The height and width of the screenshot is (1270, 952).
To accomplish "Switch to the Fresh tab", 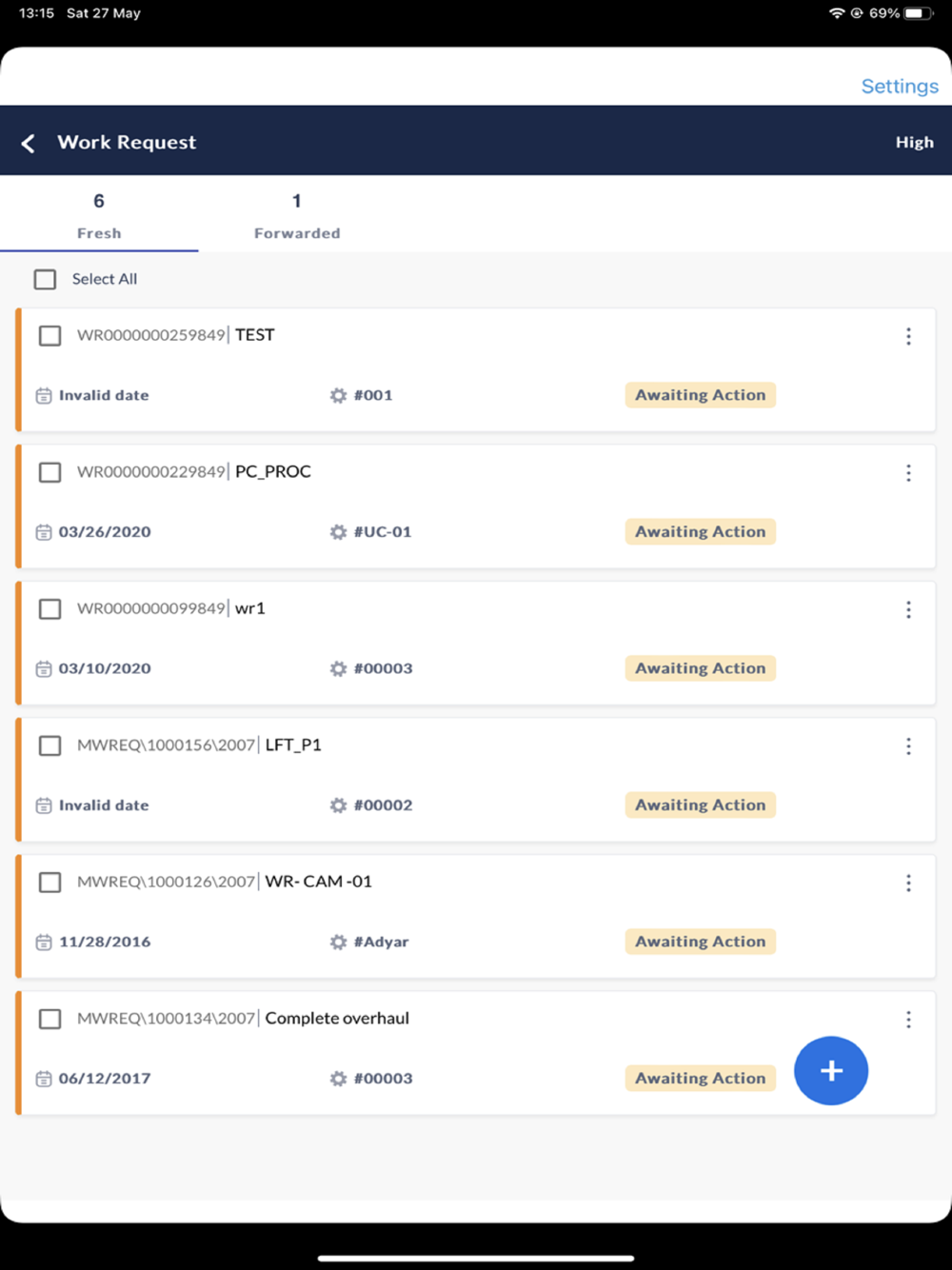I will [99, 216].
